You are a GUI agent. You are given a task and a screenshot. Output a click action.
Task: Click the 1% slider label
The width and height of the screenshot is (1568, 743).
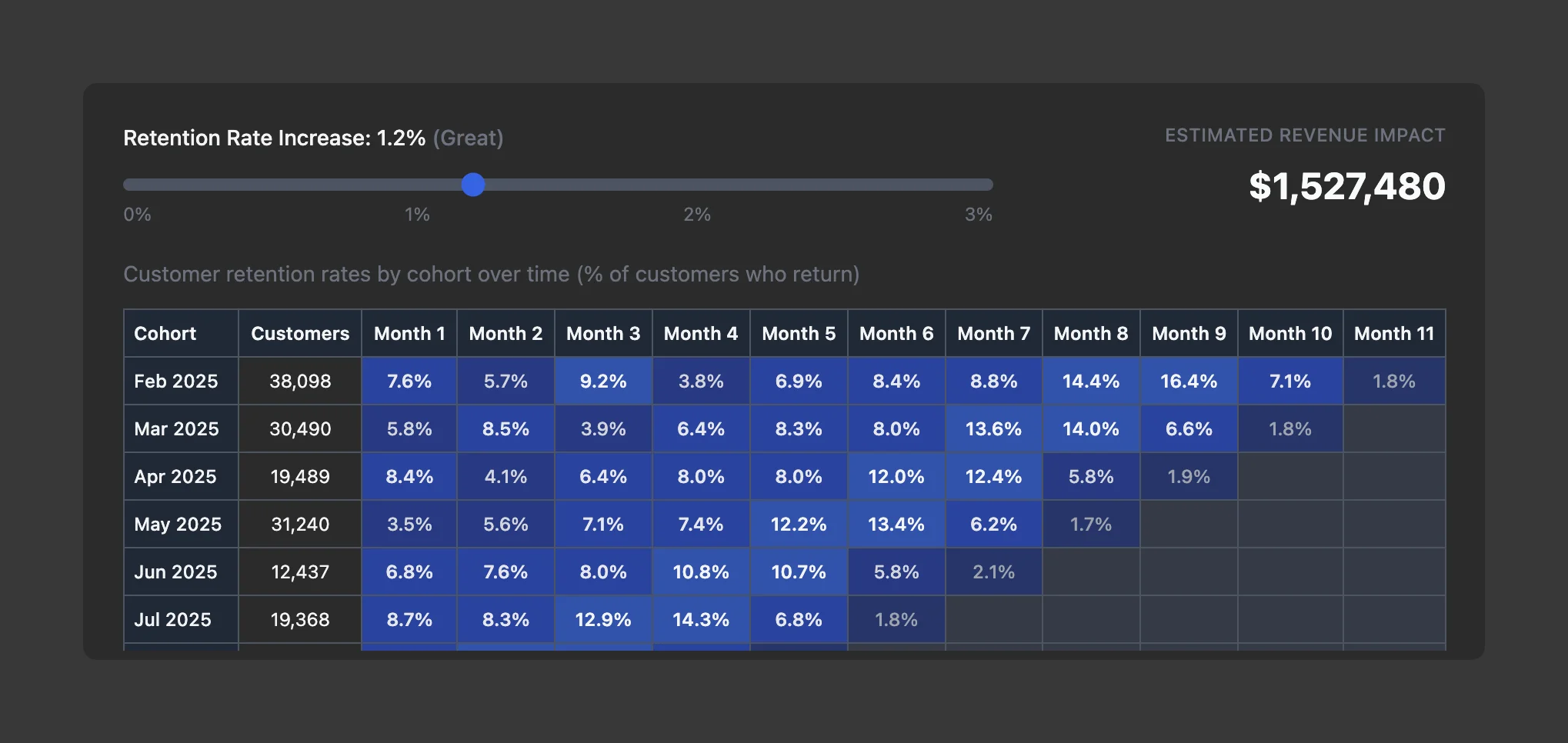point(416,215)
